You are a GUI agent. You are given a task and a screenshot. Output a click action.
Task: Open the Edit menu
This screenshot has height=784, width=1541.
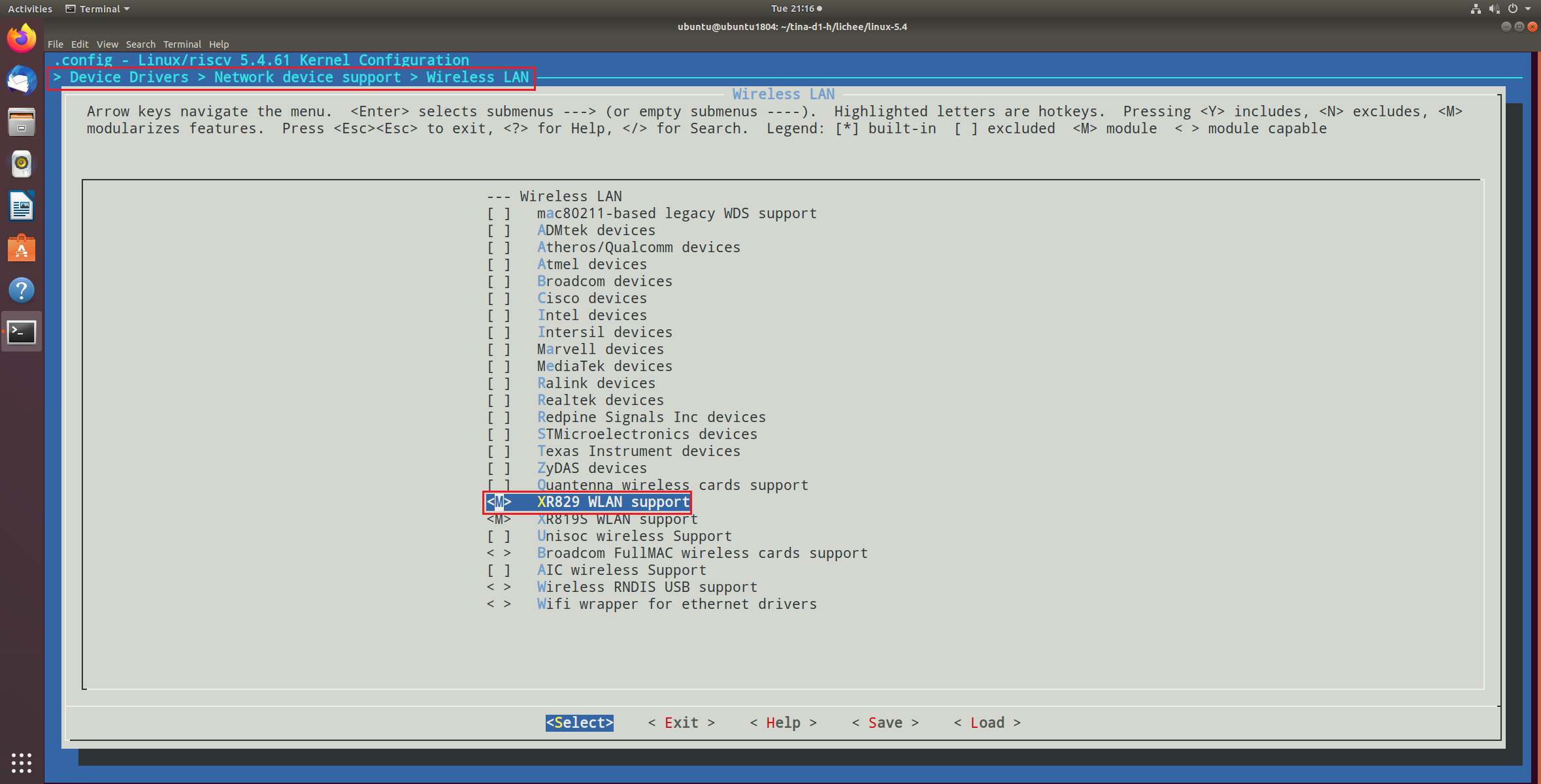[80, 44]
